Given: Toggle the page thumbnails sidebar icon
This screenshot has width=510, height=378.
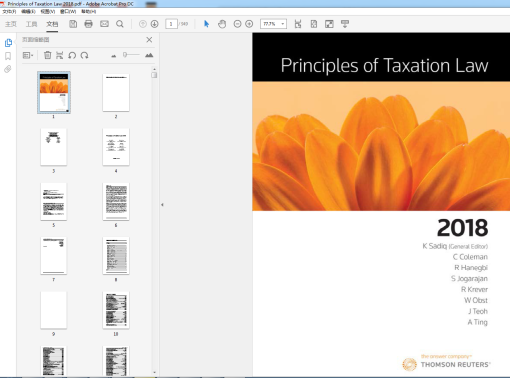Looking at the screenshot, I should click(x=8, y=43).
